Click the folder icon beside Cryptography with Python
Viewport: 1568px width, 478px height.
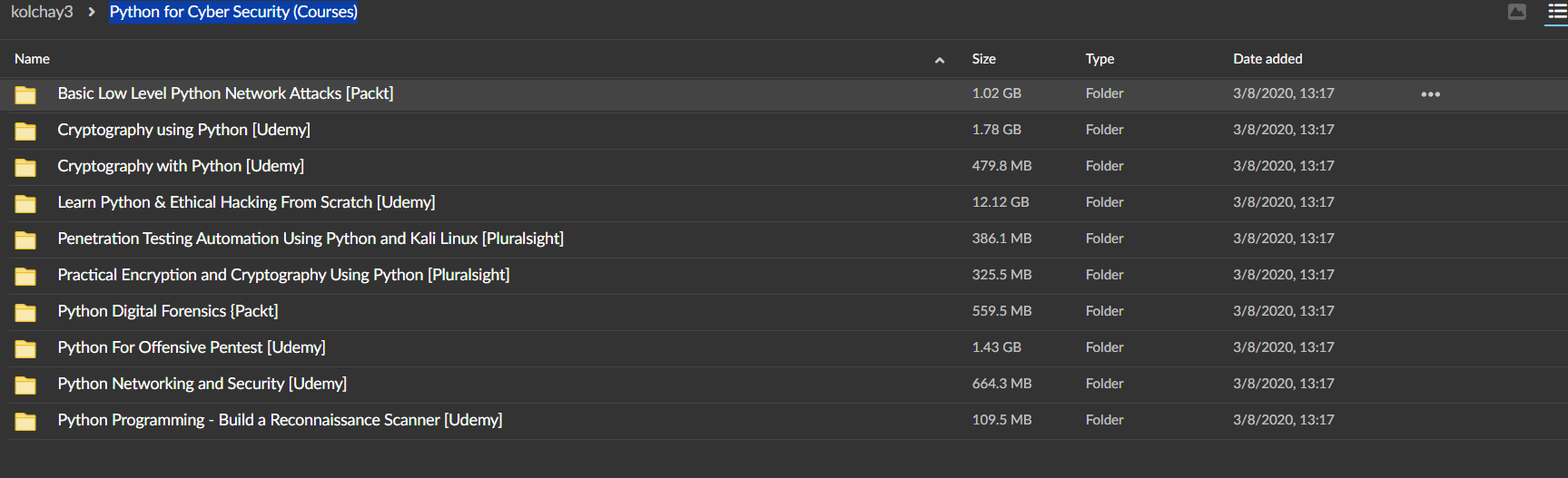[25, 167]
